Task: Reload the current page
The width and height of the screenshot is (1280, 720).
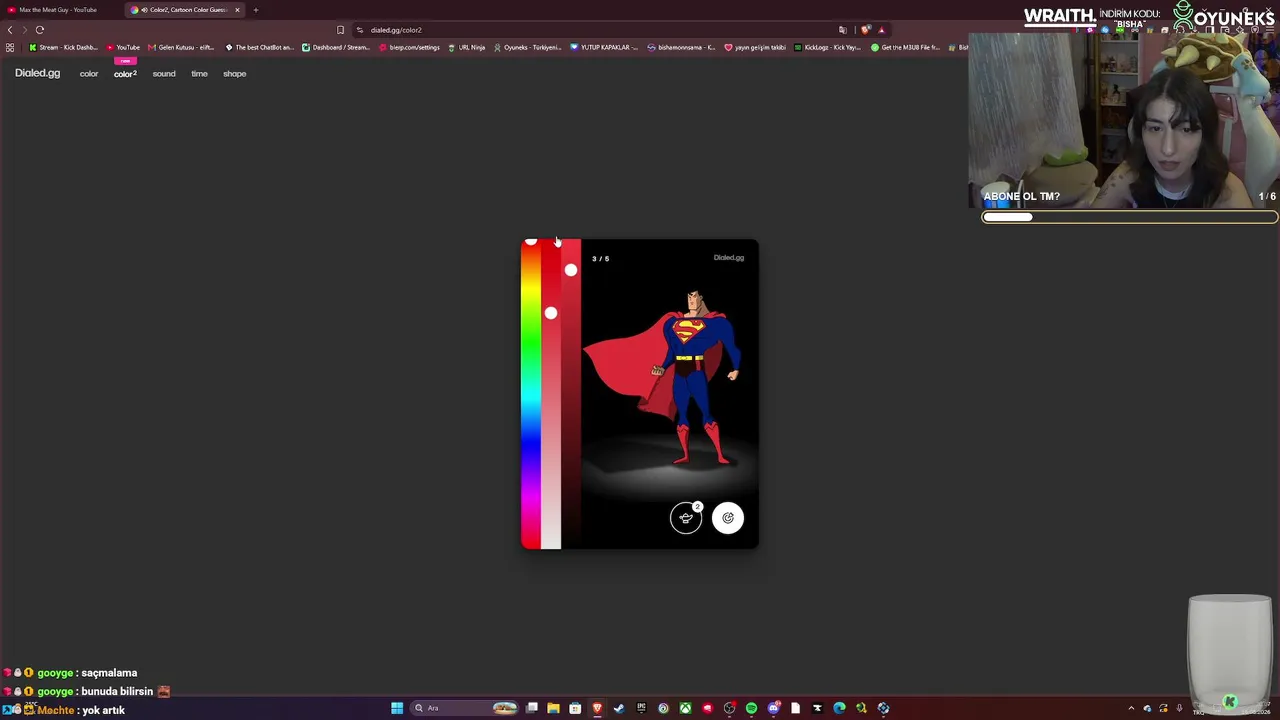Action: (x=40, y=30)
